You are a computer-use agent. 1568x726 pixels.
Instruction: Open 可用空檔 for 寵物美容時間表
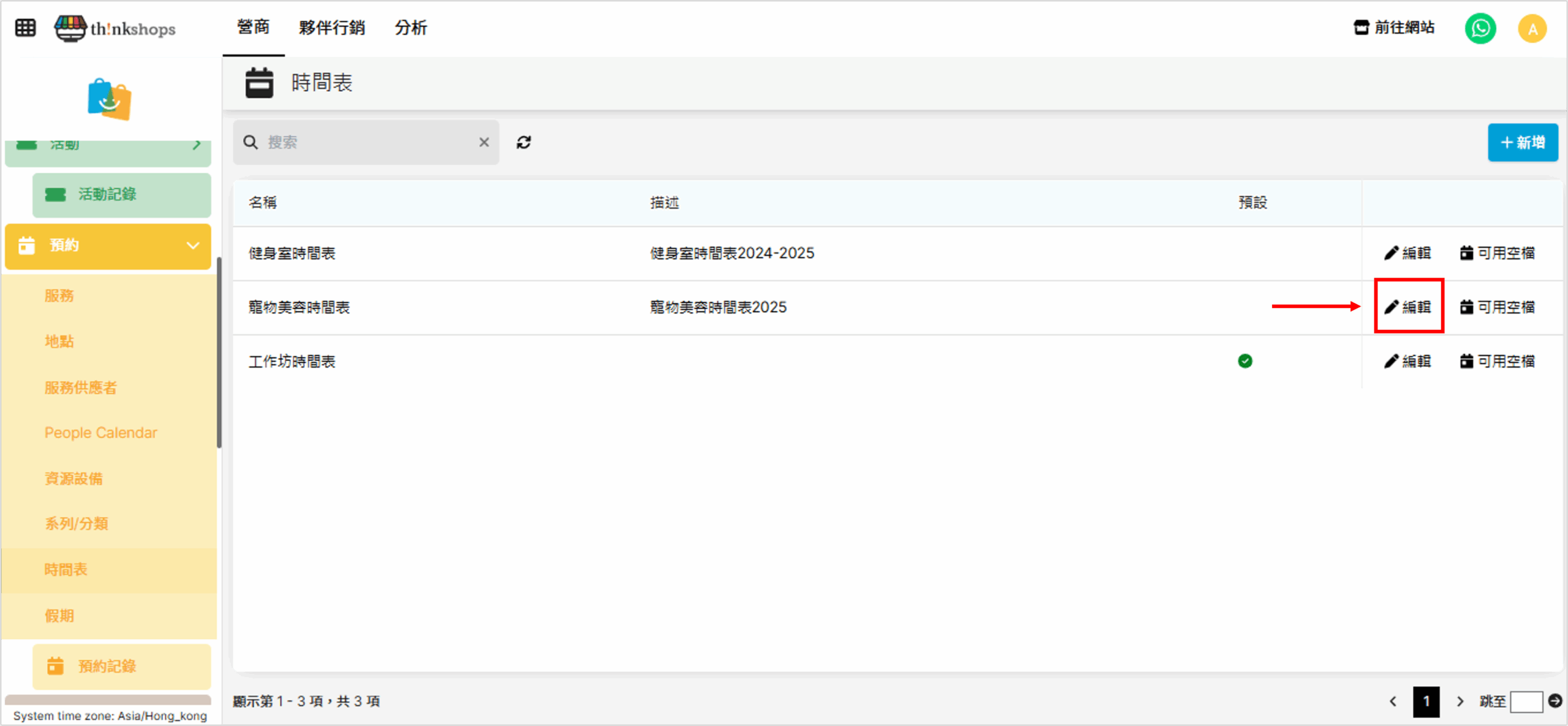[x=1497, y=307]
